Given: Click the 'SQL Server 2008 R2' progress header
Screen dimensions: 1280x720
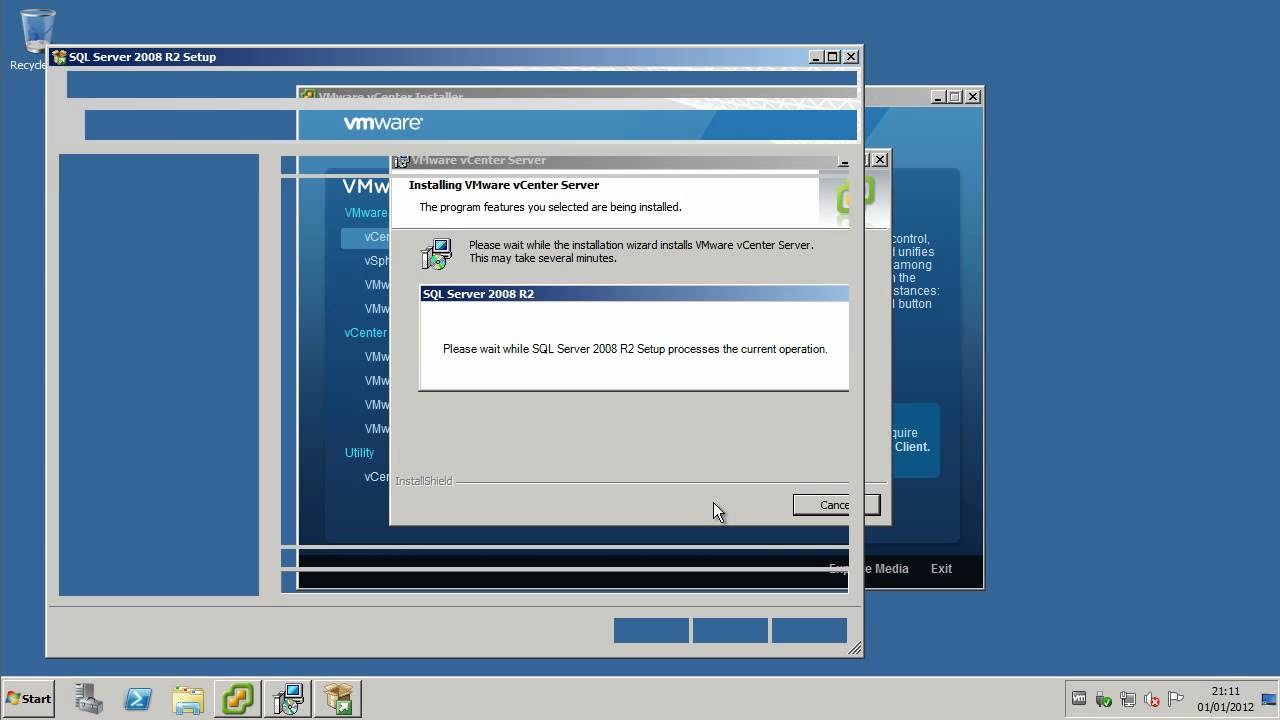Looking at the screenshot, I should point(634,294).
